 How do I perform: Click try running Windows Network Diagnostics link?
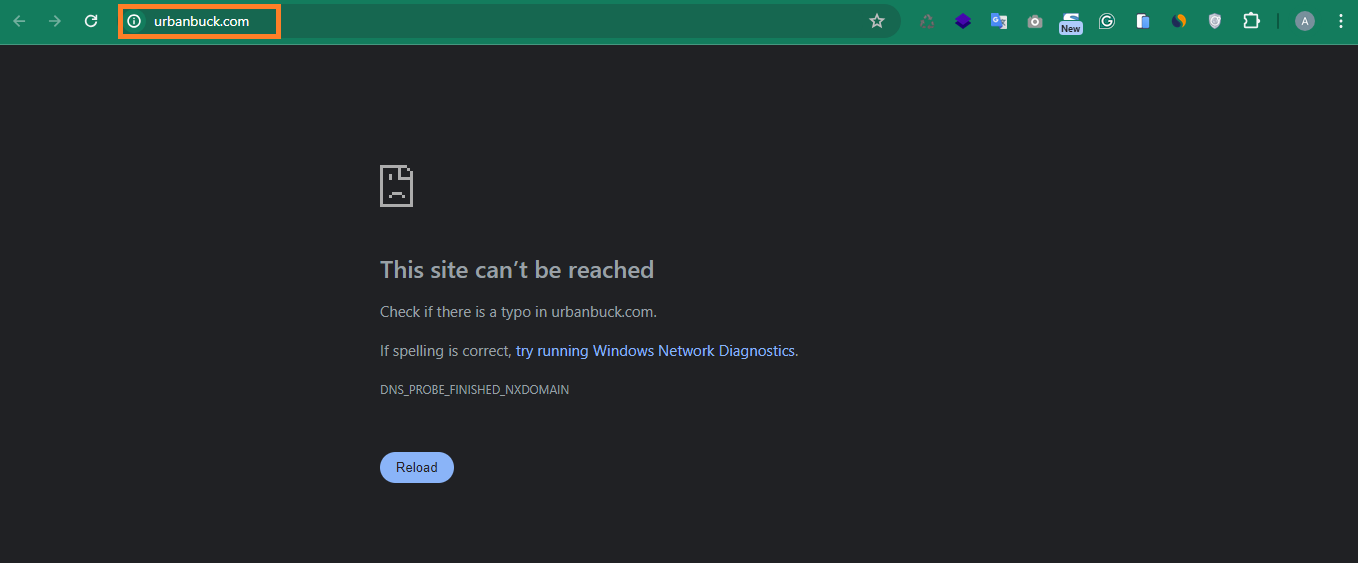[655, 351]
